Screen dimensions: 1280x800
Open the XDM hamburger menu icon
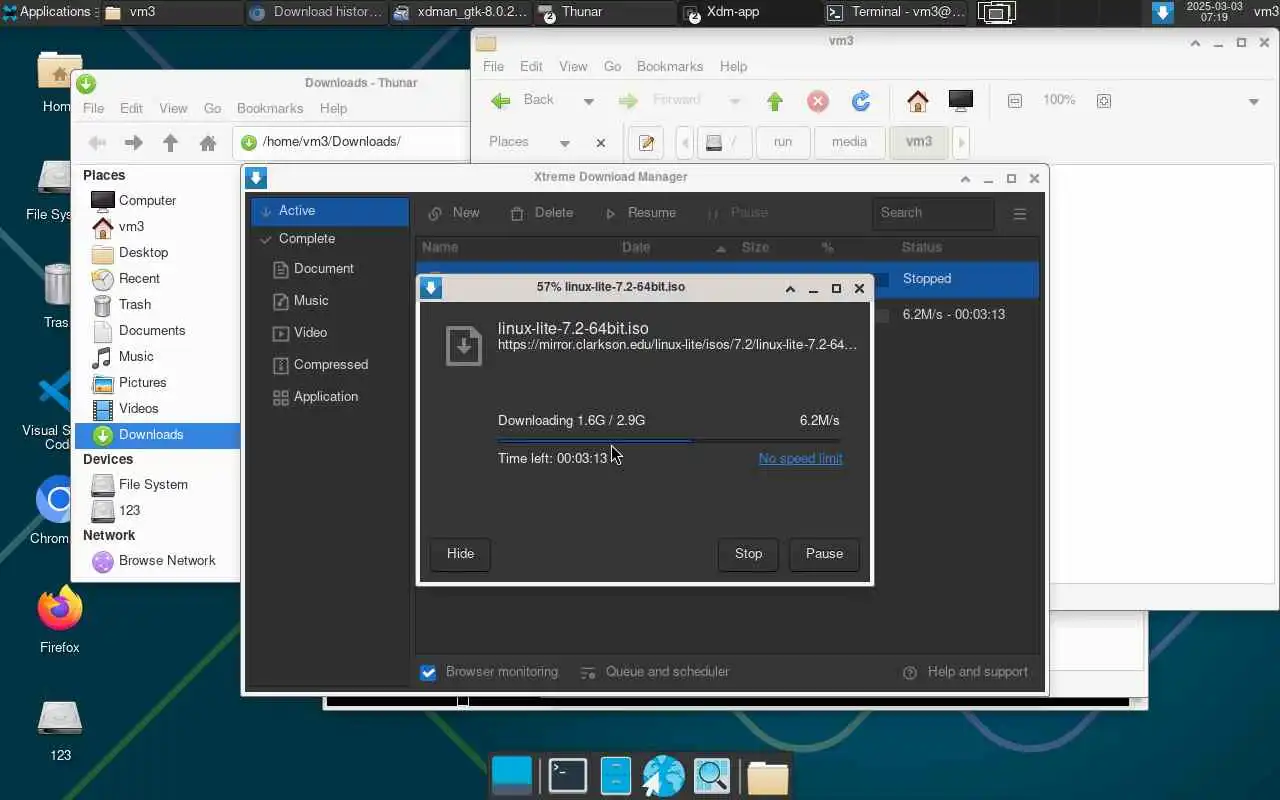point(1020,214)
